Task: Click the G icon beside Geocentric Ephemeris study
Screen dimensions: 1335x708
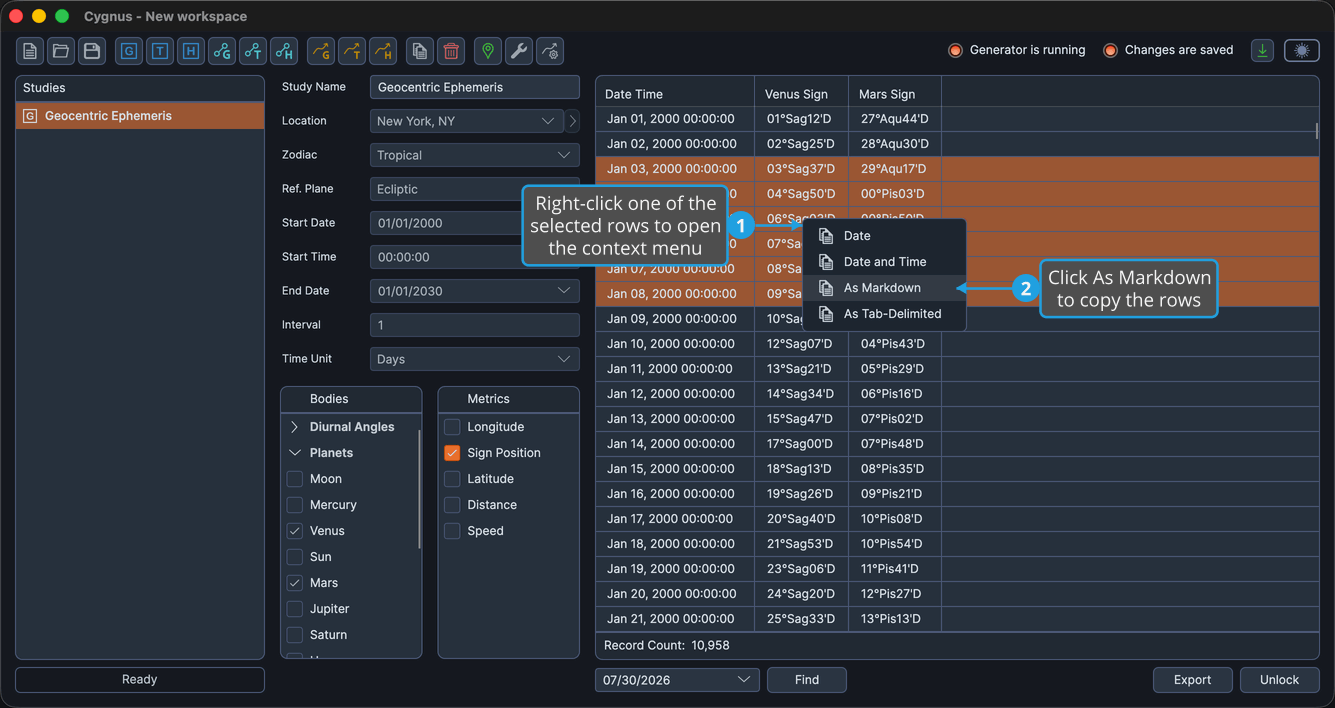Action: [30, 116]
